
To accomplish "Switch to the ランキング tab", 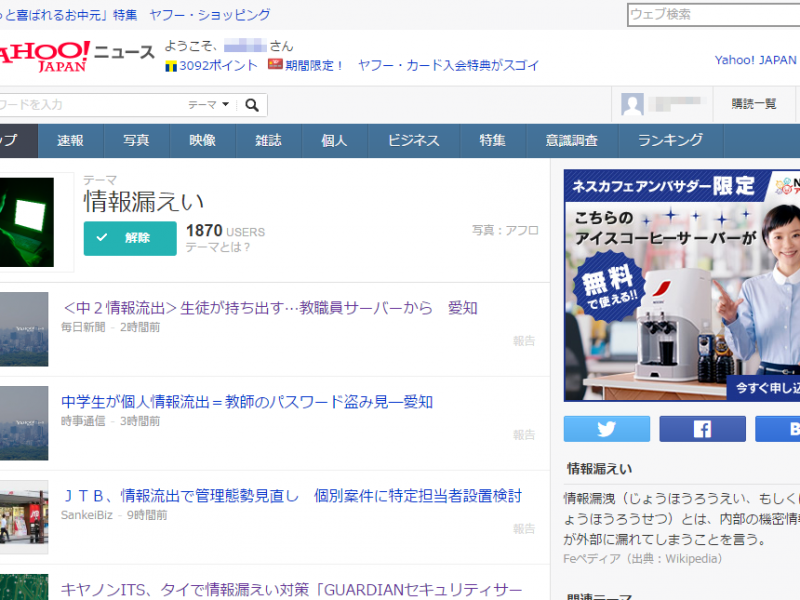I will [670, 141].
